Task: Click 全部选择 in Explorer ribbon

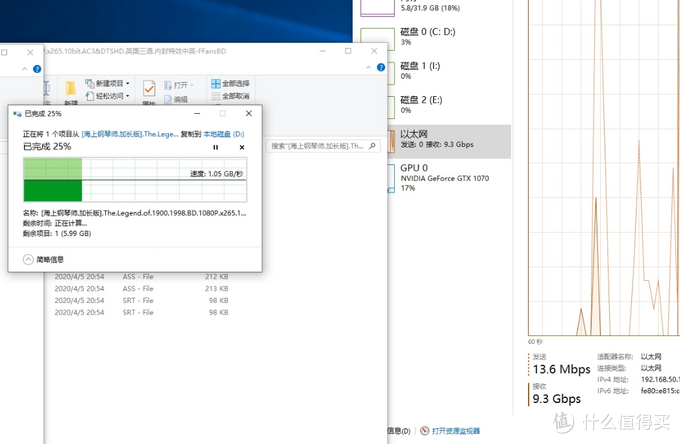Action: point(230,83)
